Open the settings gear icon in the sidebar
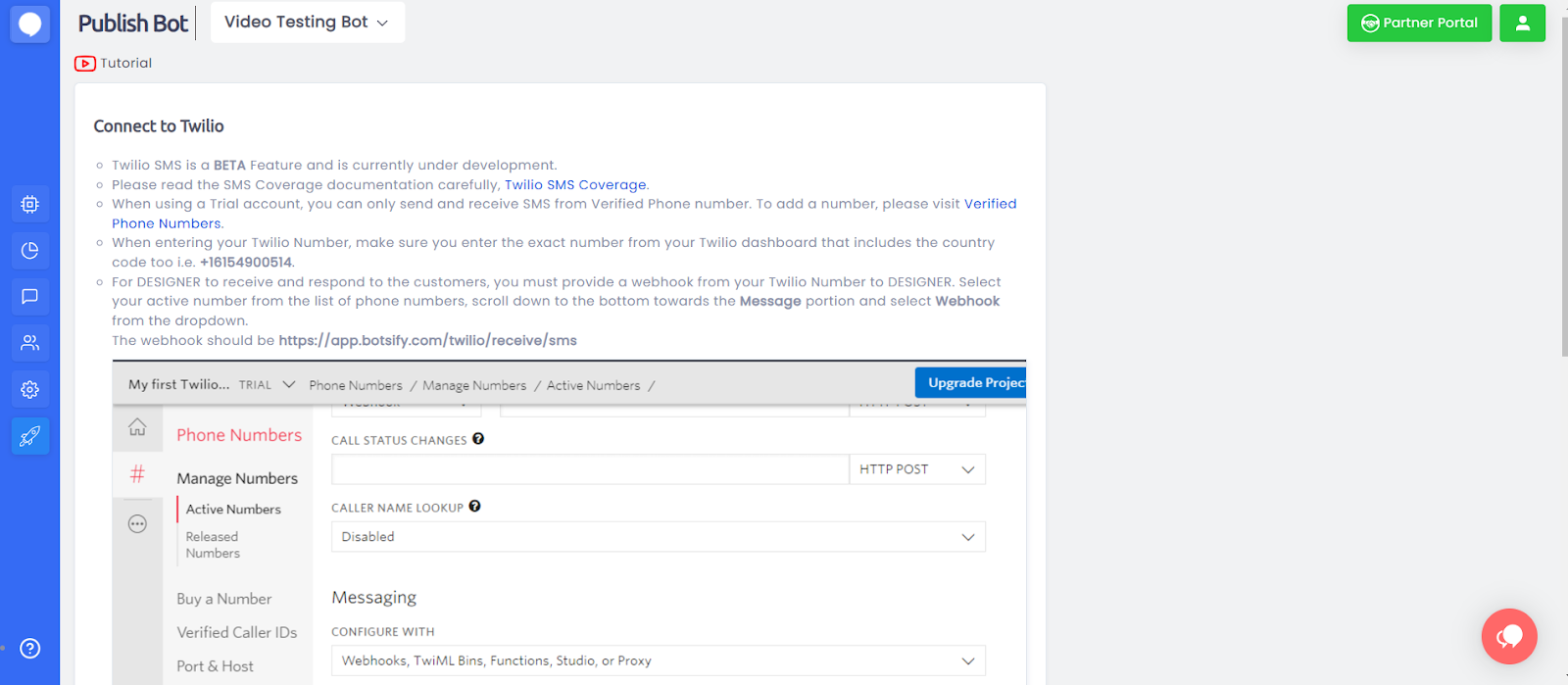The image size is (1568, 685). [30, 389]
